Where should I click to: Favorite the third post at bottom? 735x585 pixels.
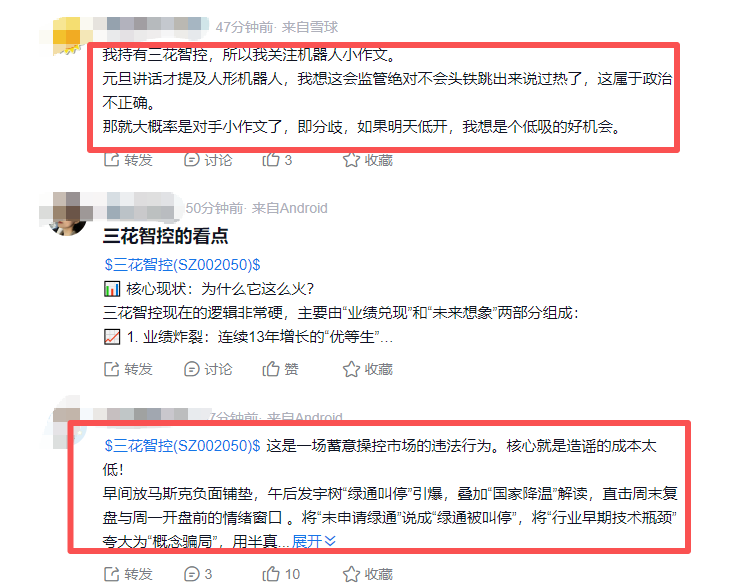(x=368, y=574)
